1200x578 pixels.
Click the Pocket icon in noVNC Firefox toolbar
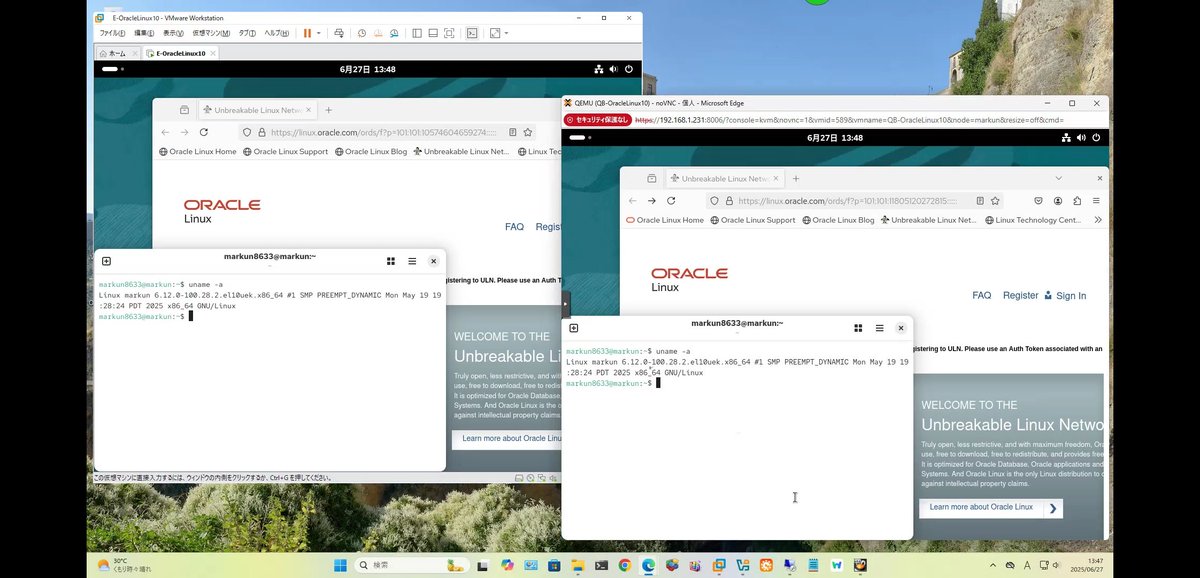[1038, 200]
